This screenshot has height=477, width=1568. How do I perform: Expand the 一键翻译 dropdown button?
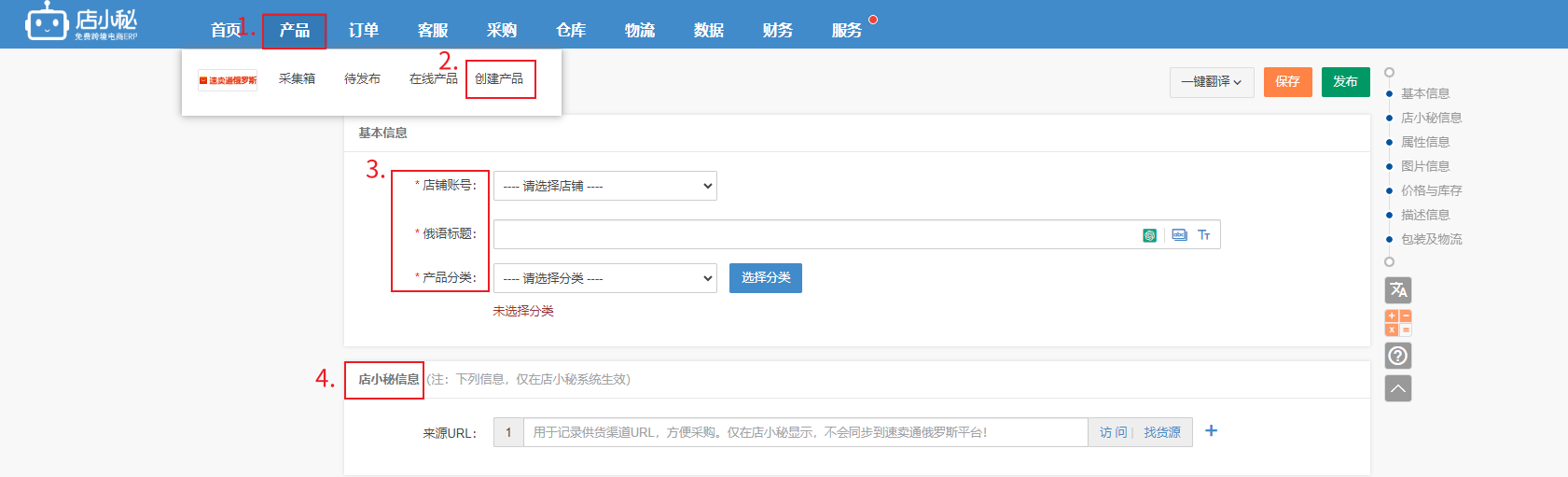[x=1211, y=82]
